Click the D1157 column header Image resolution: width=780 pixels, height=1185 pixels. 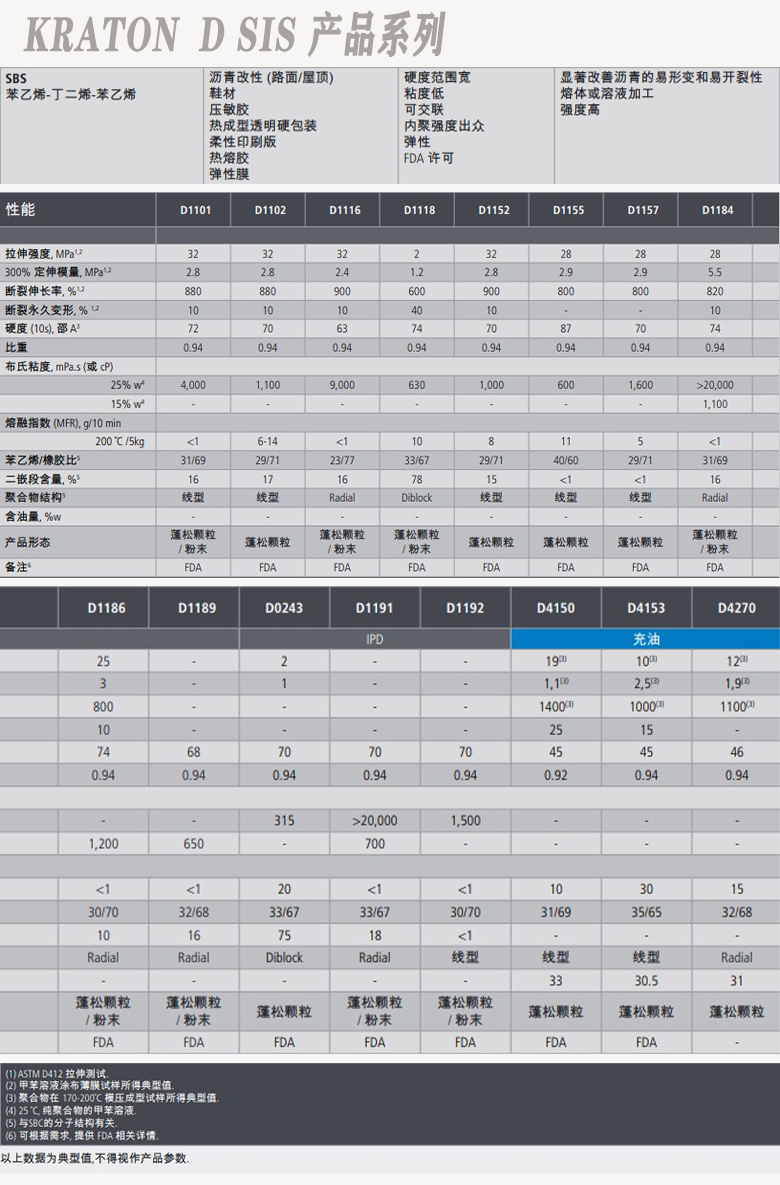pyautogui.click(x=642, y=210)
